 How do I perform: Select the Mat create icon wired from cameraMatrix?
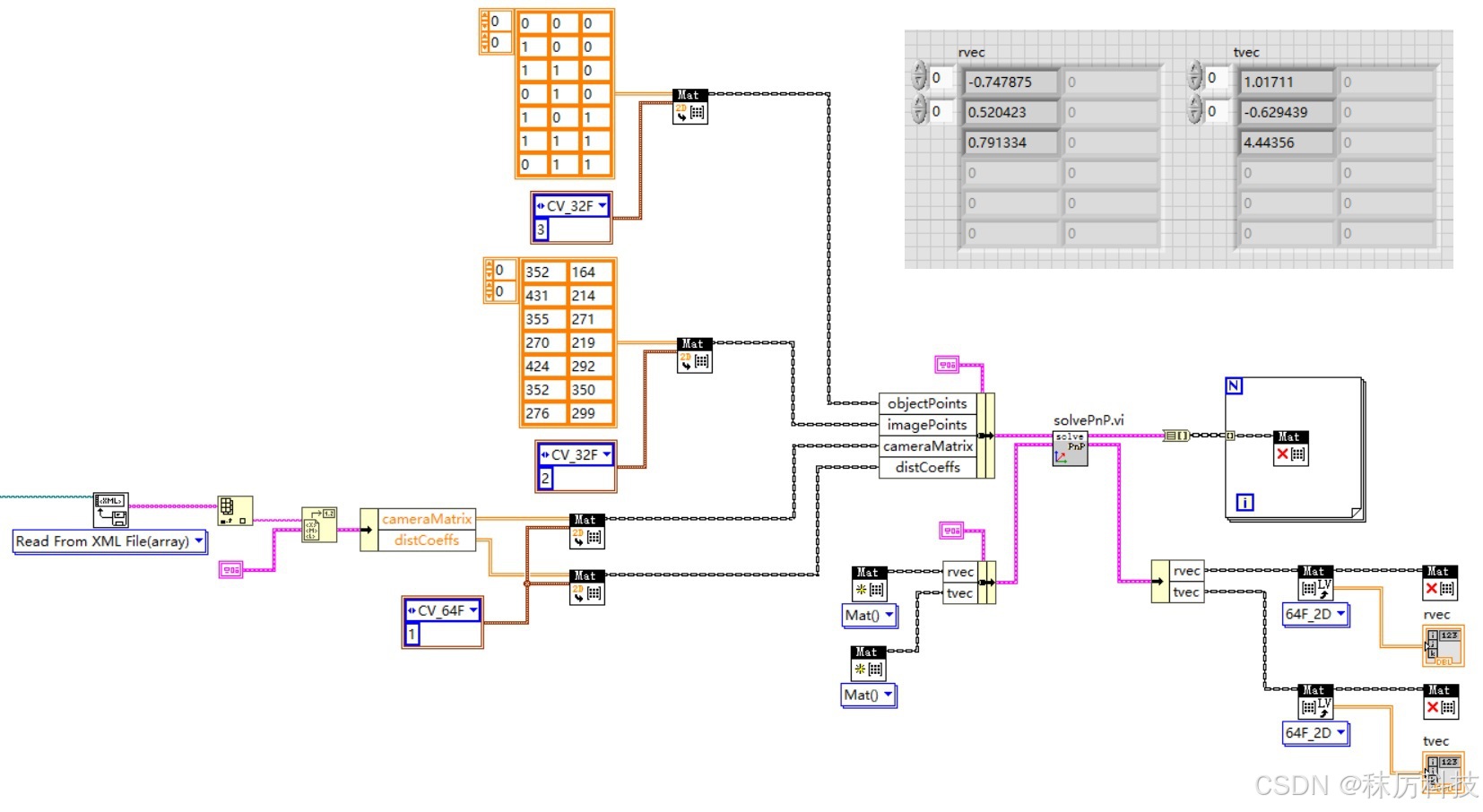coord(586,531)
